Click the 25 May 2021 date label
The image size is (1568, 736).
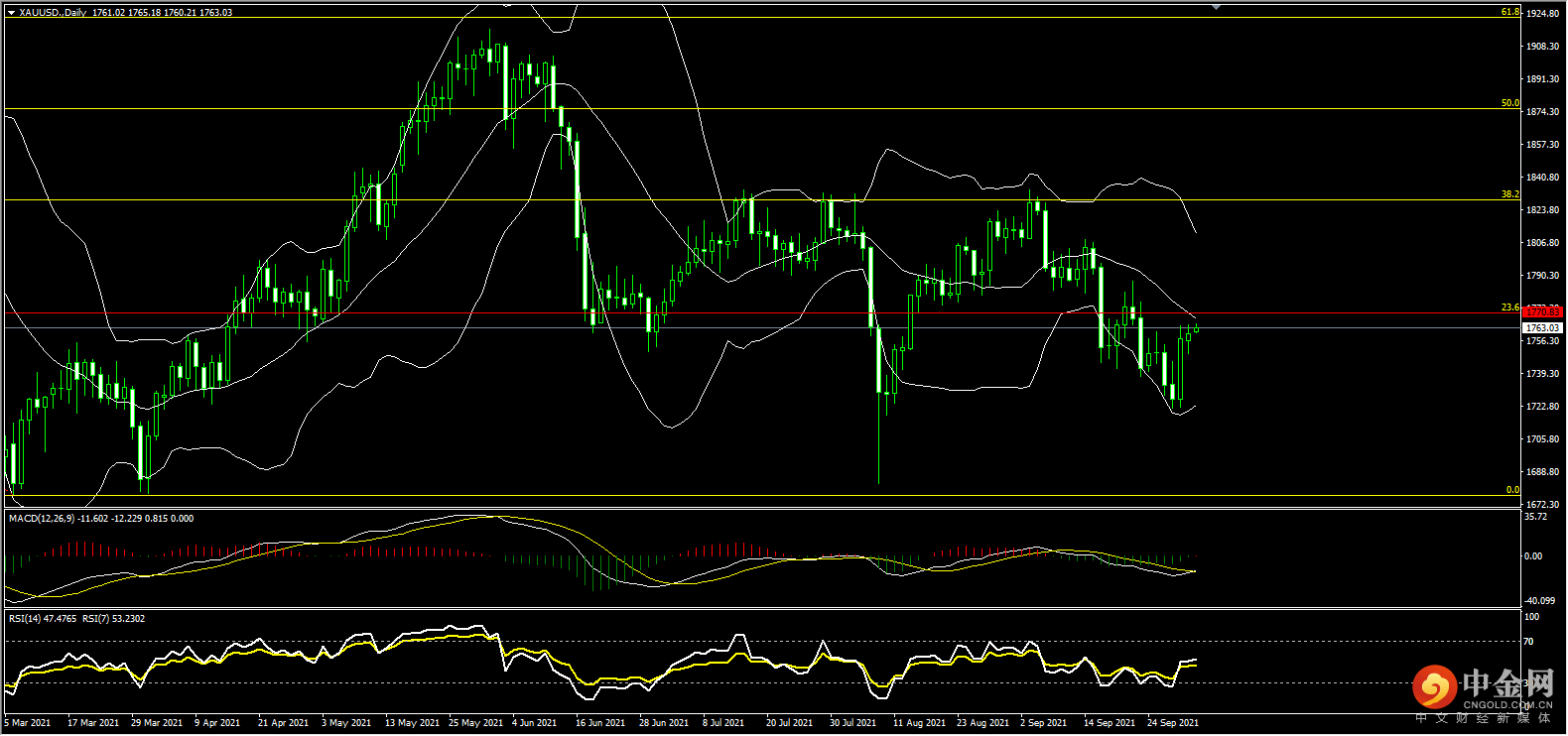476,723
